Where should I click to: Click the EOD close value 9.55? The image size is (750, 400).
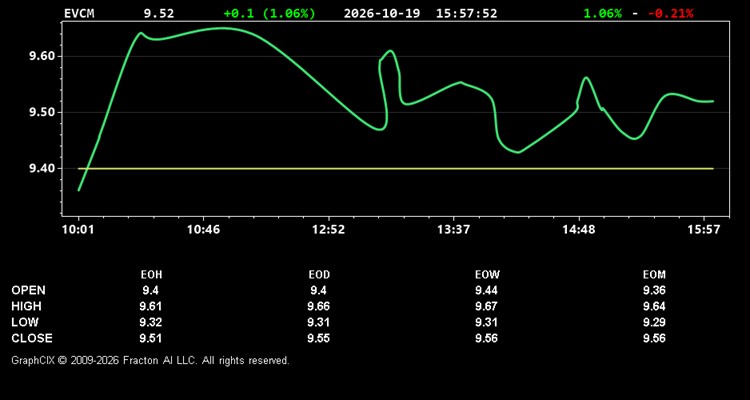319,338
